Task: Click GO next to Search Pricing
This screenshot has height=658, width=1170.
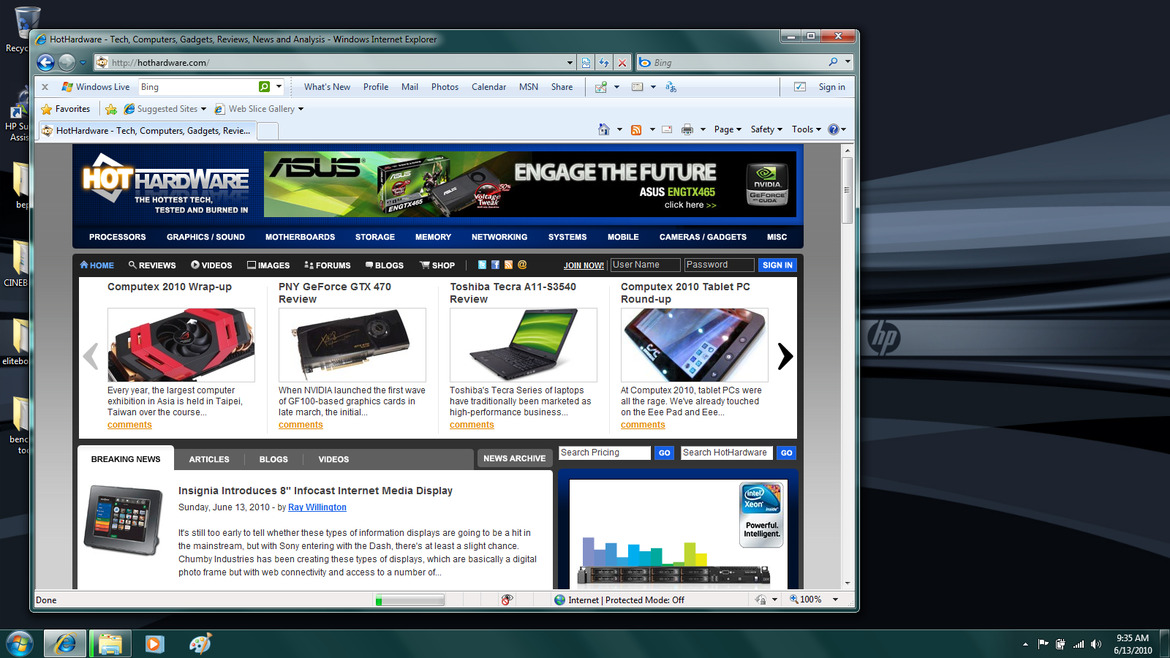Action: click(664, 453)
